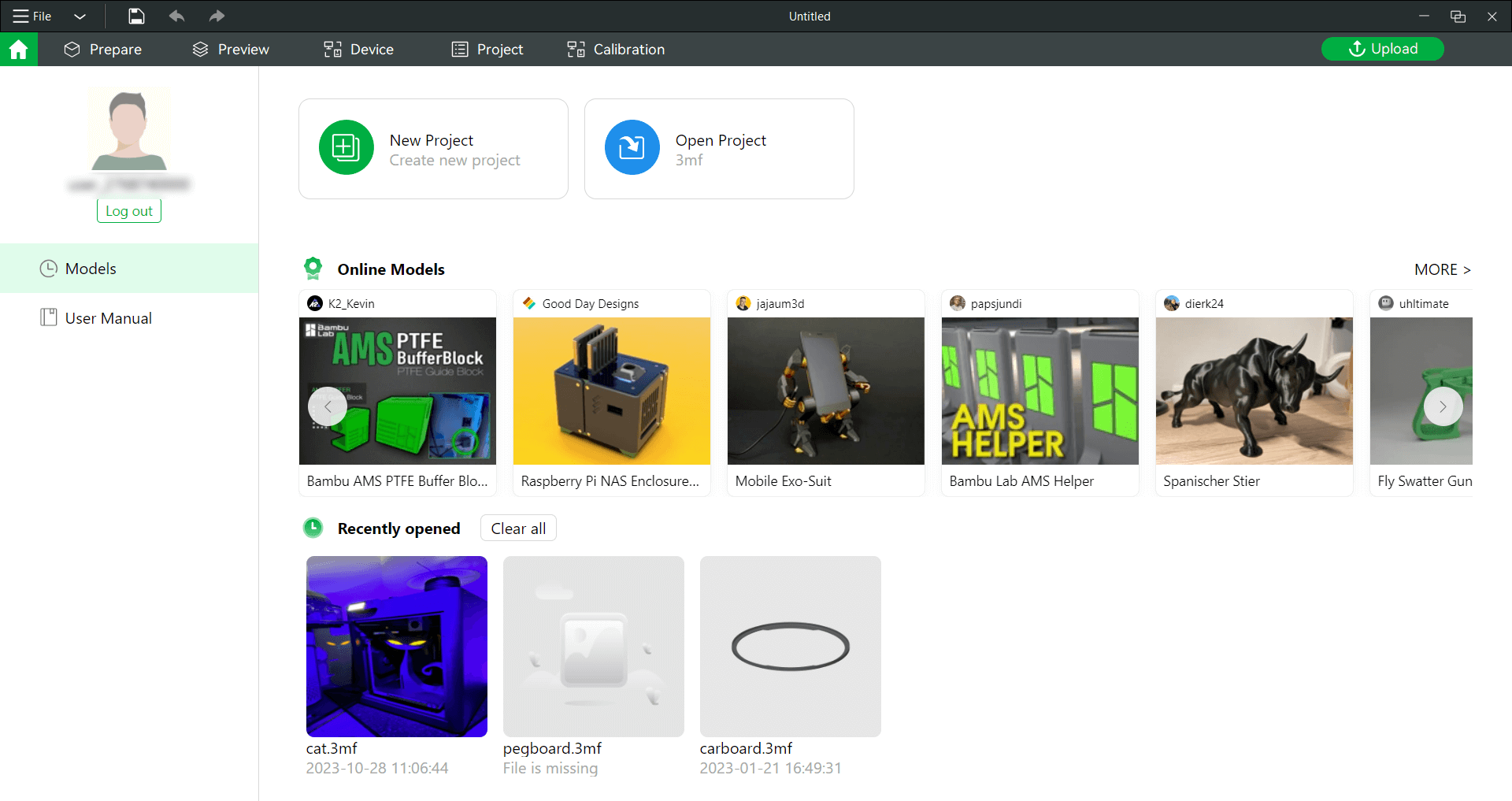Maximize or restore the window

pos(1458,16)
